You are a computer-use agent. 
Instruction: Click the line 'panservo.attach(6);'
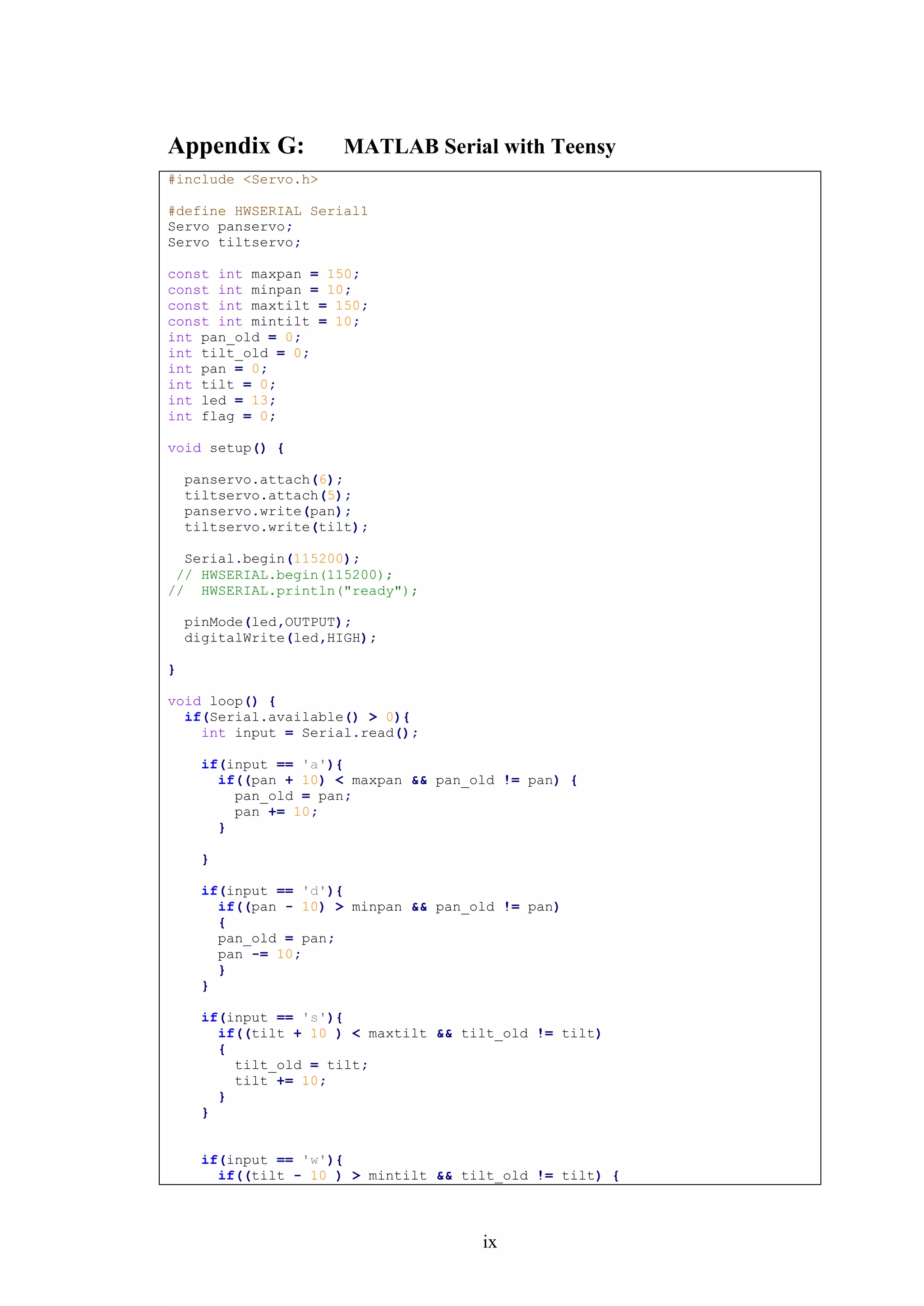263,480
